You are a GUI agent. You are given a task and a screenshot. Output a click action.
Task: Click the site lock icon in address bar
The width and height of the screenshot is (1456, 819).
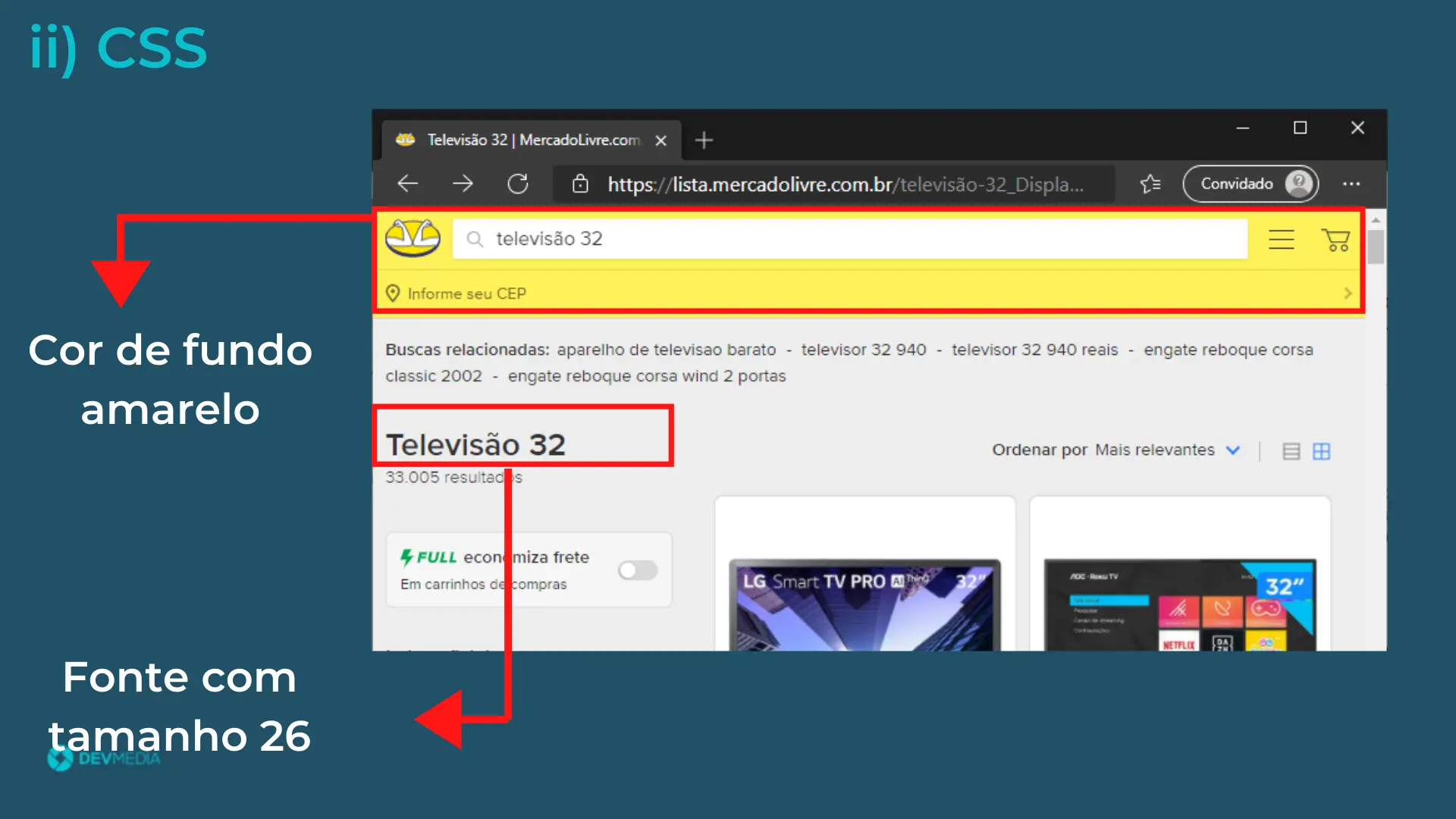[580, 184]
